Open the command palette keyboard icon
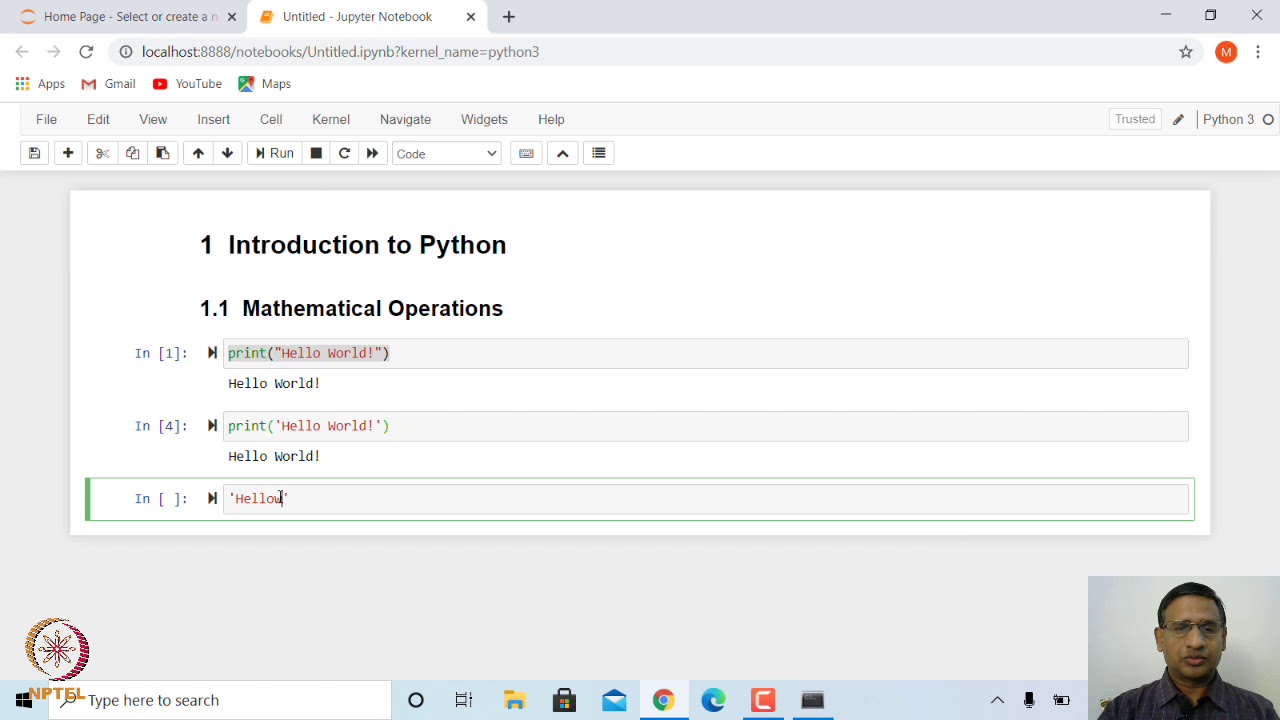This screenshot has height=720, width=1280. [526, 153]
